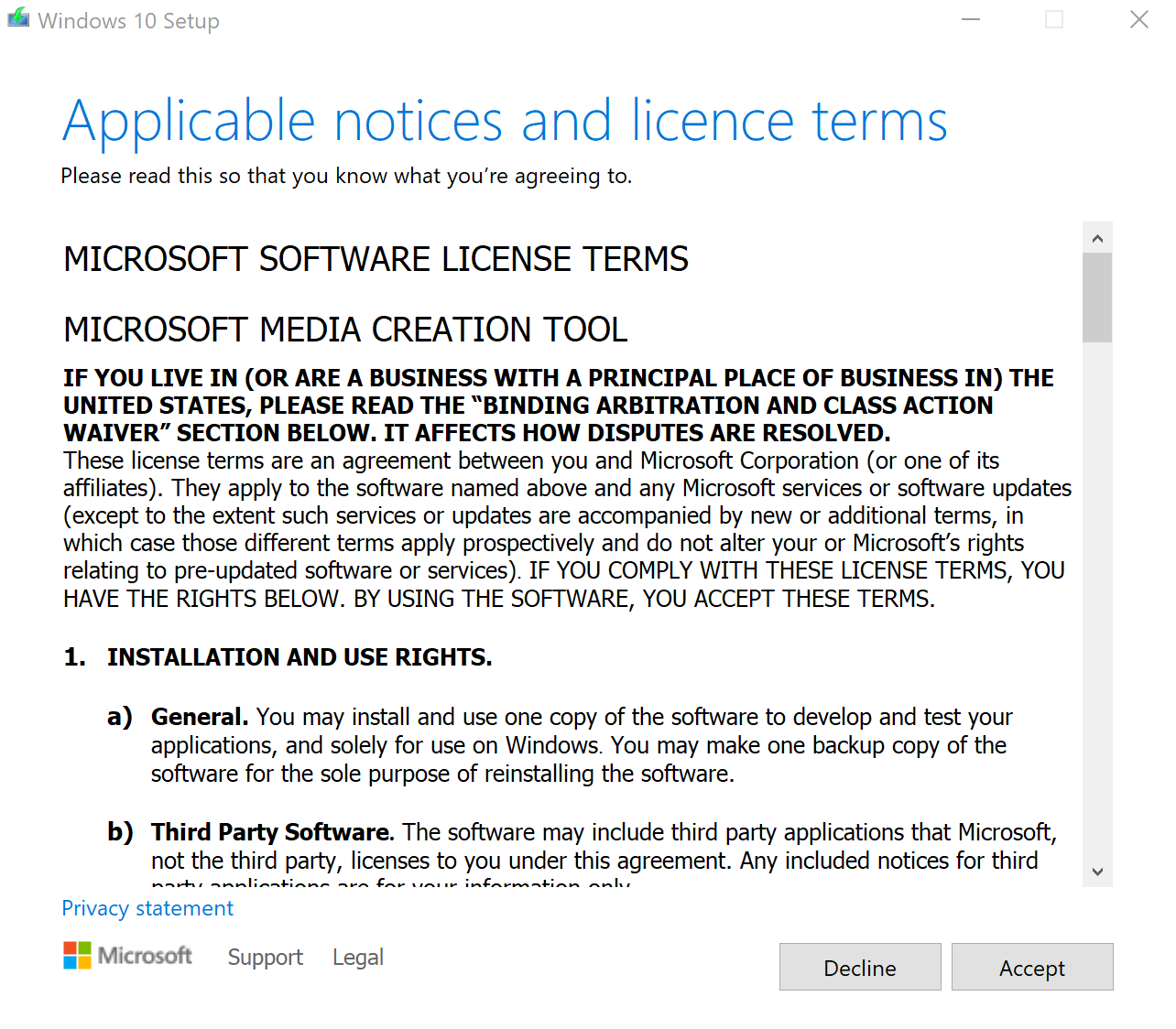1176x1029 pixels.
Task: Click the scroll up arrow of the licence text
Action: pyautogui.click(x=1097, y=238)
